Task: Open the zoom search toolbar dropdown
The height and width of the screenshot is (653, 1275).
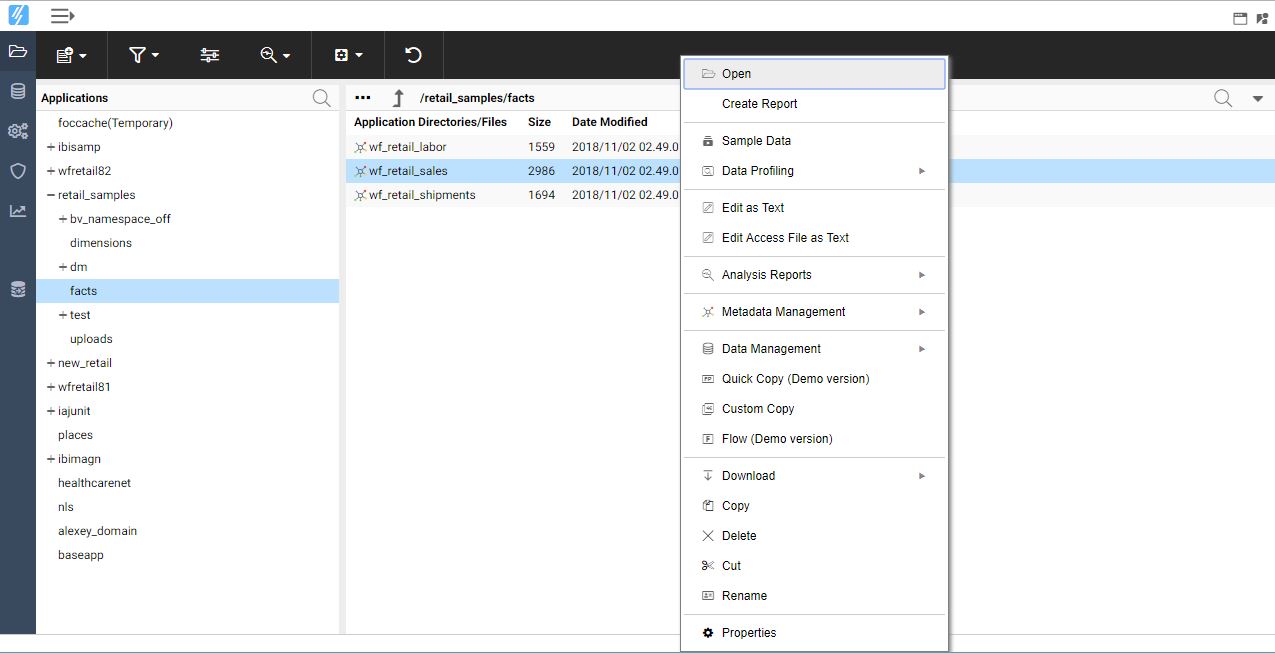Action: [x=275, y=56]
